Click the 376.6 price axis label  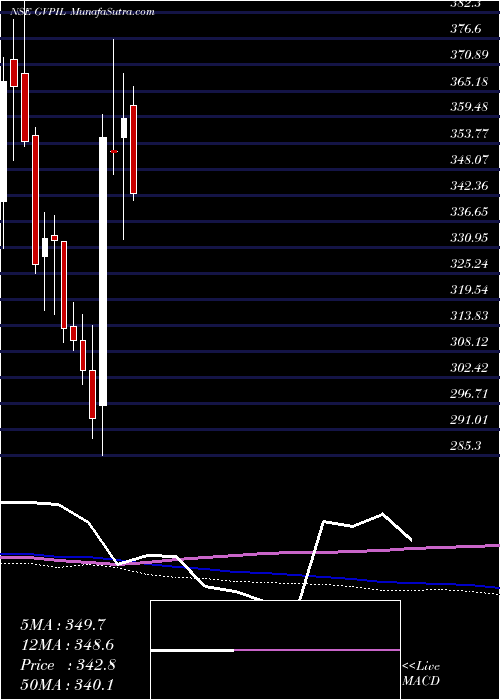click(x=466, y=29)
